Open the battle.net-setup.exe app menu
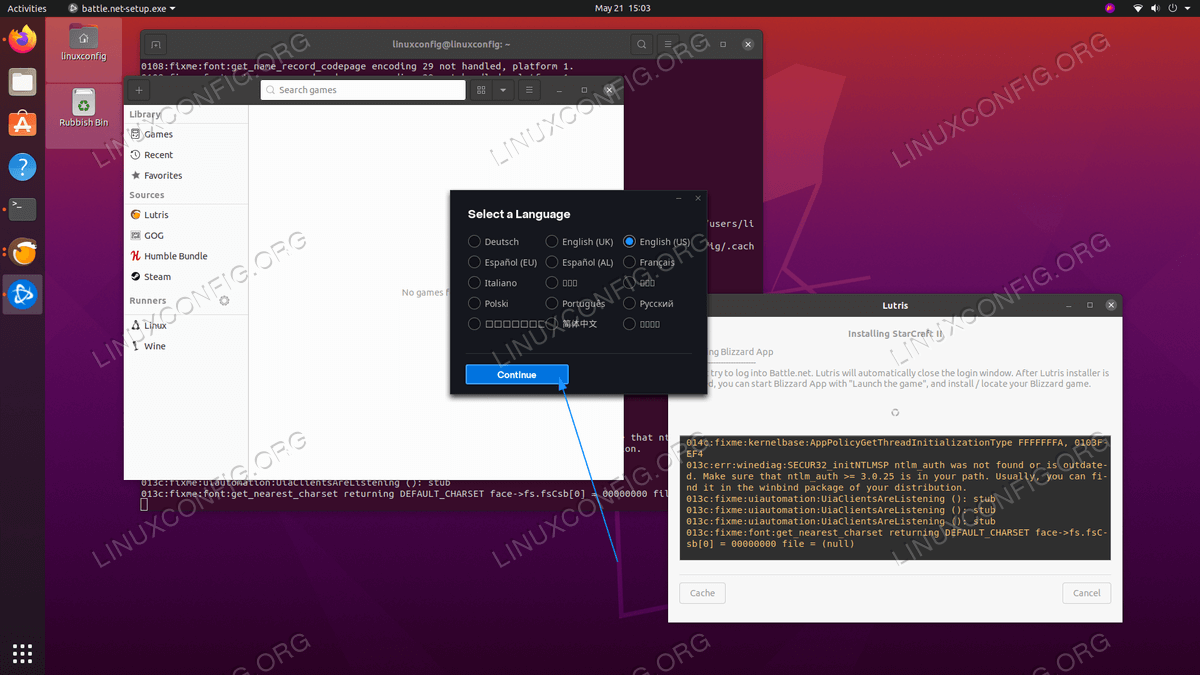This screenshot has width=1200, height=675. 121,8
